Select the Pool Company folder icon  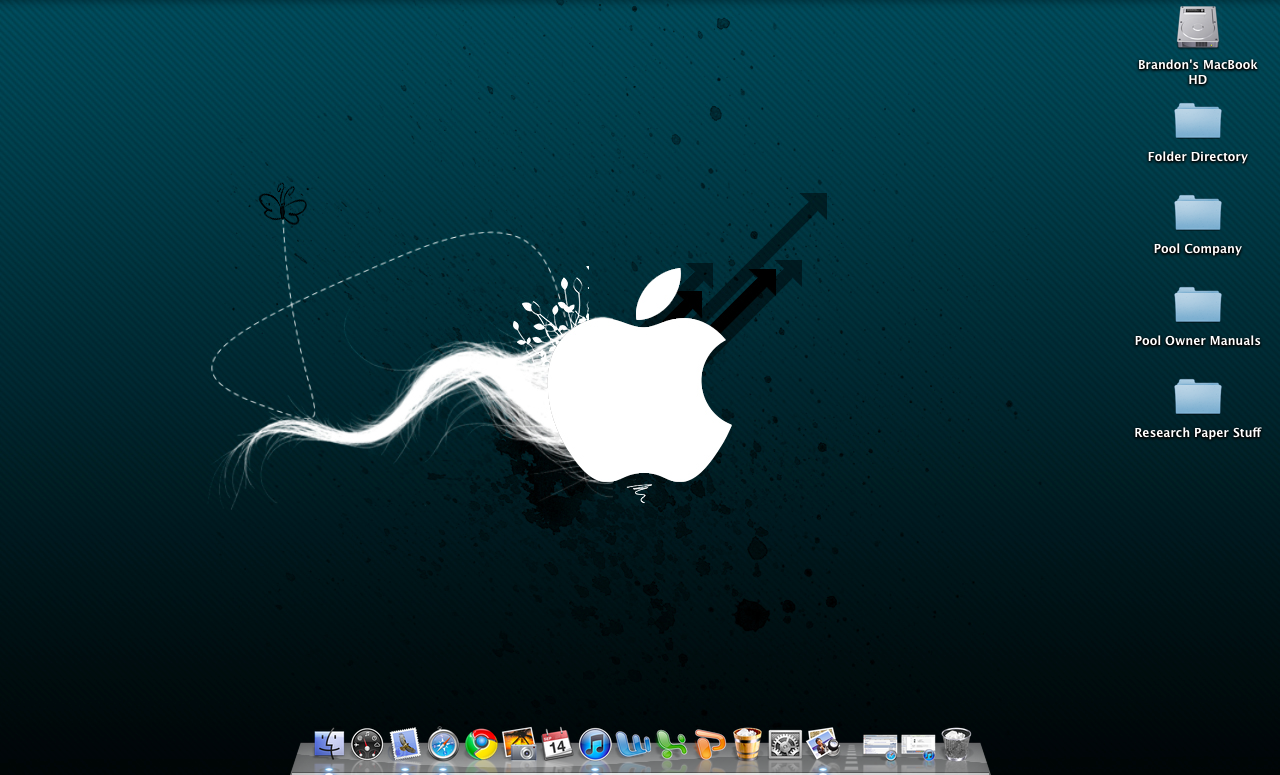point(1197,212)
